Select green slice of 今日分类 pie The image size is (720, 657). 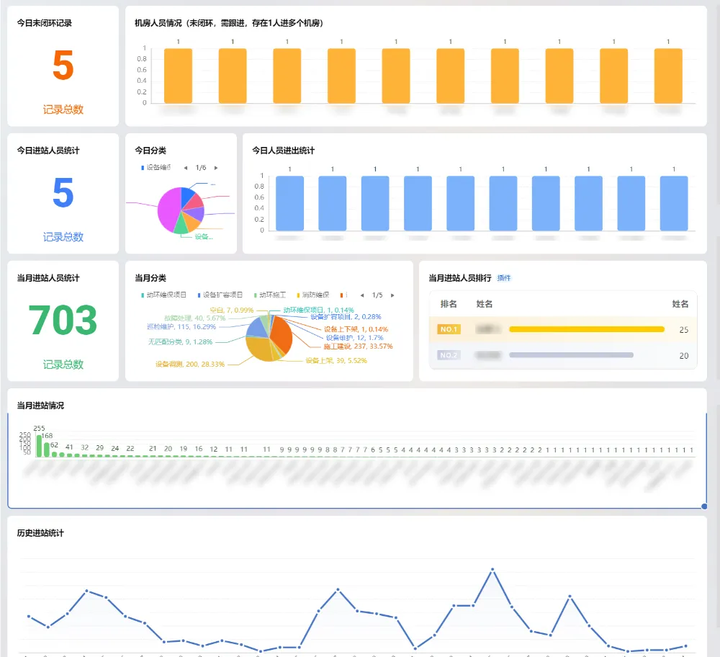181,225
